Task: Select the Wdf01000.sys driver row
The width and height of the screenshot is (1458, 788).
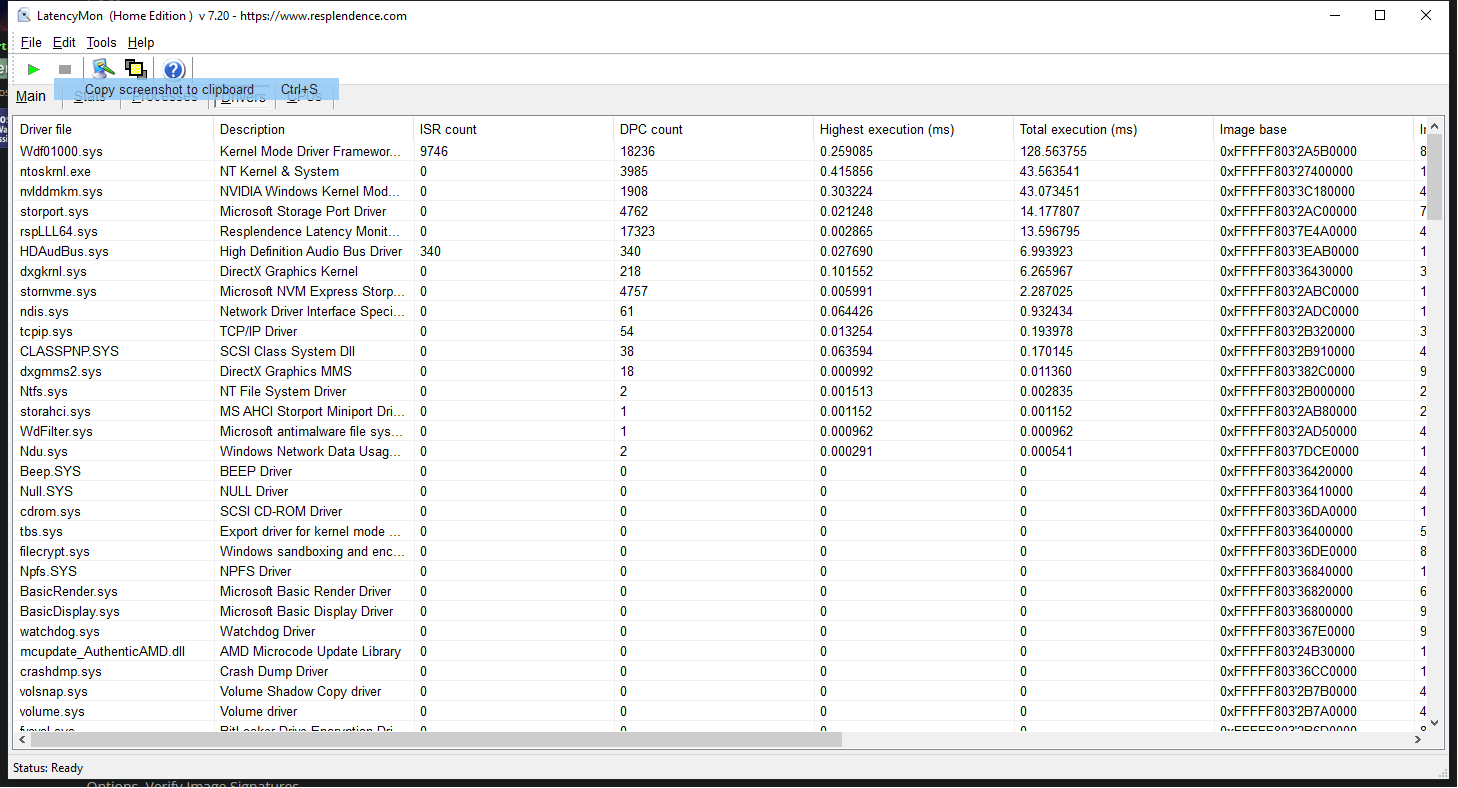Action: (720, 151)
